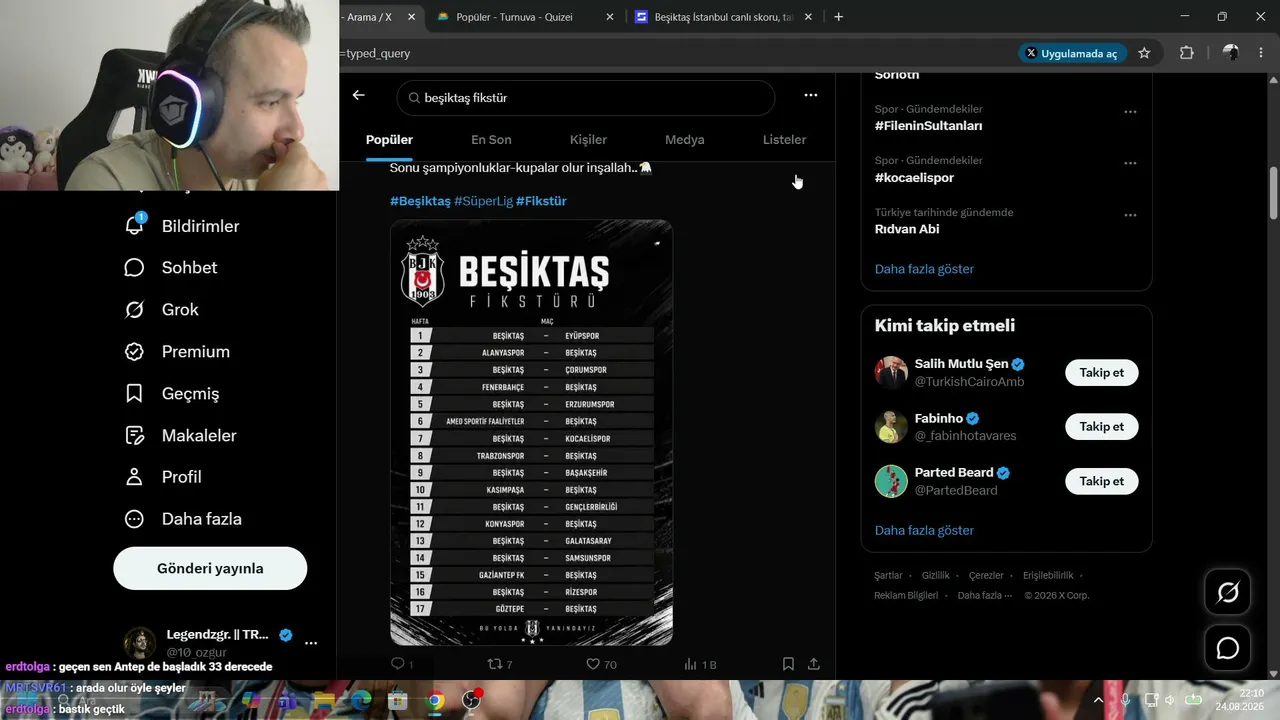
Task: Open Grok from the sidebar
Action: 162,310
